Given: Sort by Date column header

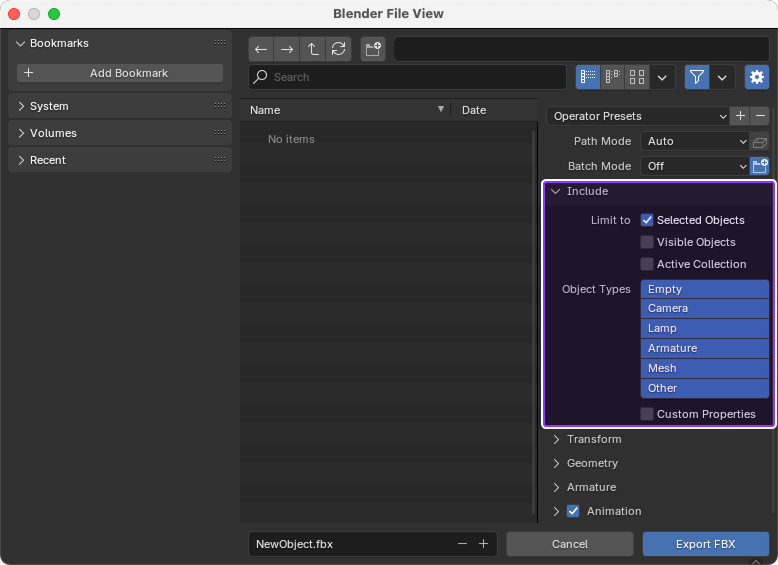Looking at the screenshot, I should (x=494, y=110).
